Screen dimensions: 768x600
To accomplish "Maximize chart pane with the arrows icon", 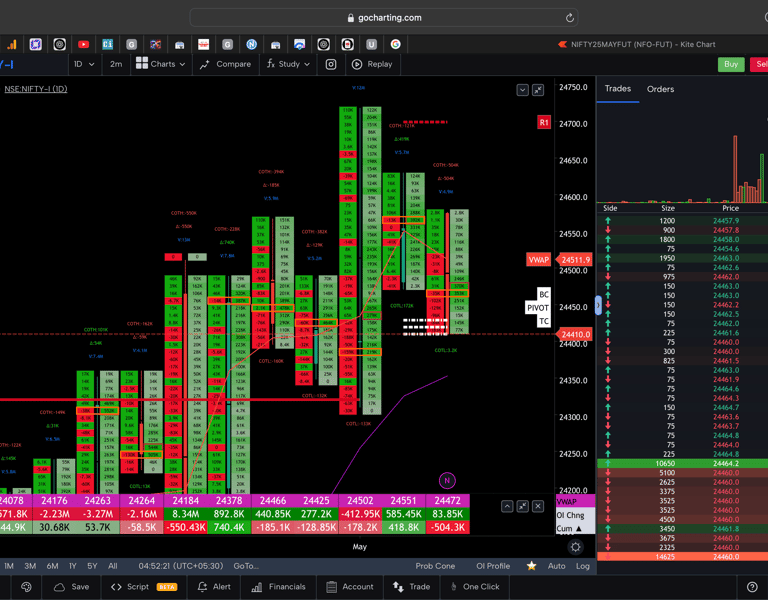I will click(538, 90).
